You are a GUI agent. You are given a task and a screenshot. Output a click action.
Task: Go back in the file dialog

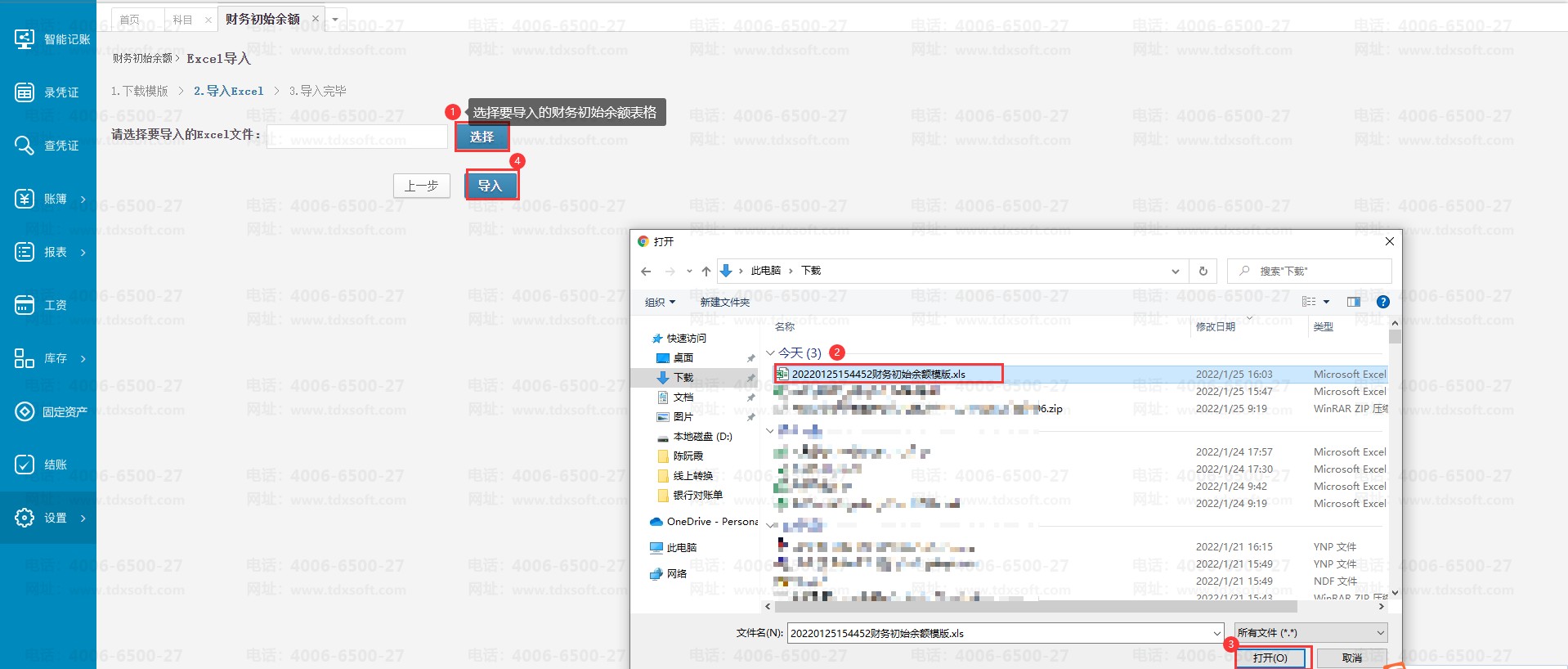(646, 271)
